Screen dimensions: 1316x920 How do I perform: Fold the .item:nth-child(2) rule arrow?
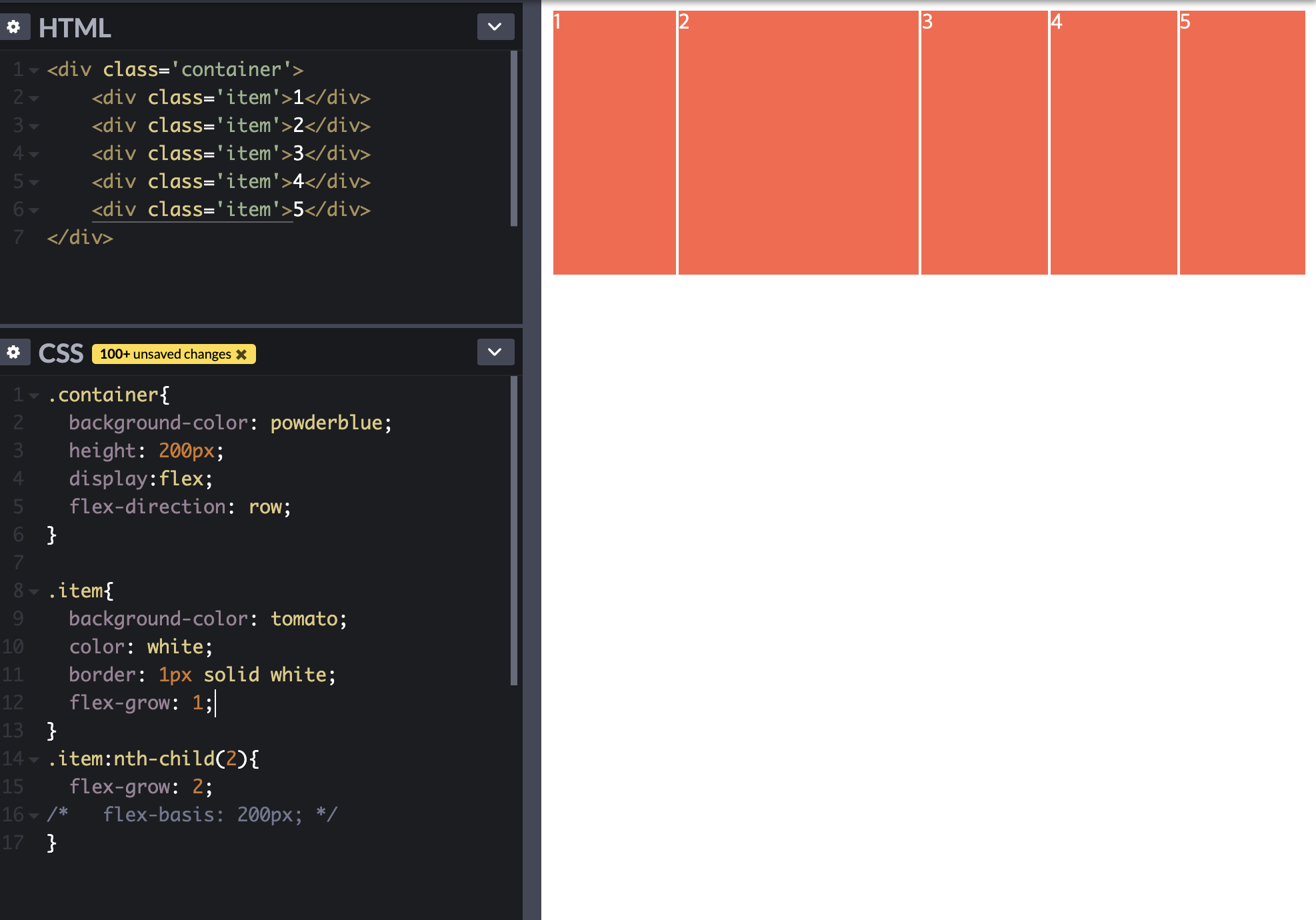pyautogui.click(x=34, y=759)
